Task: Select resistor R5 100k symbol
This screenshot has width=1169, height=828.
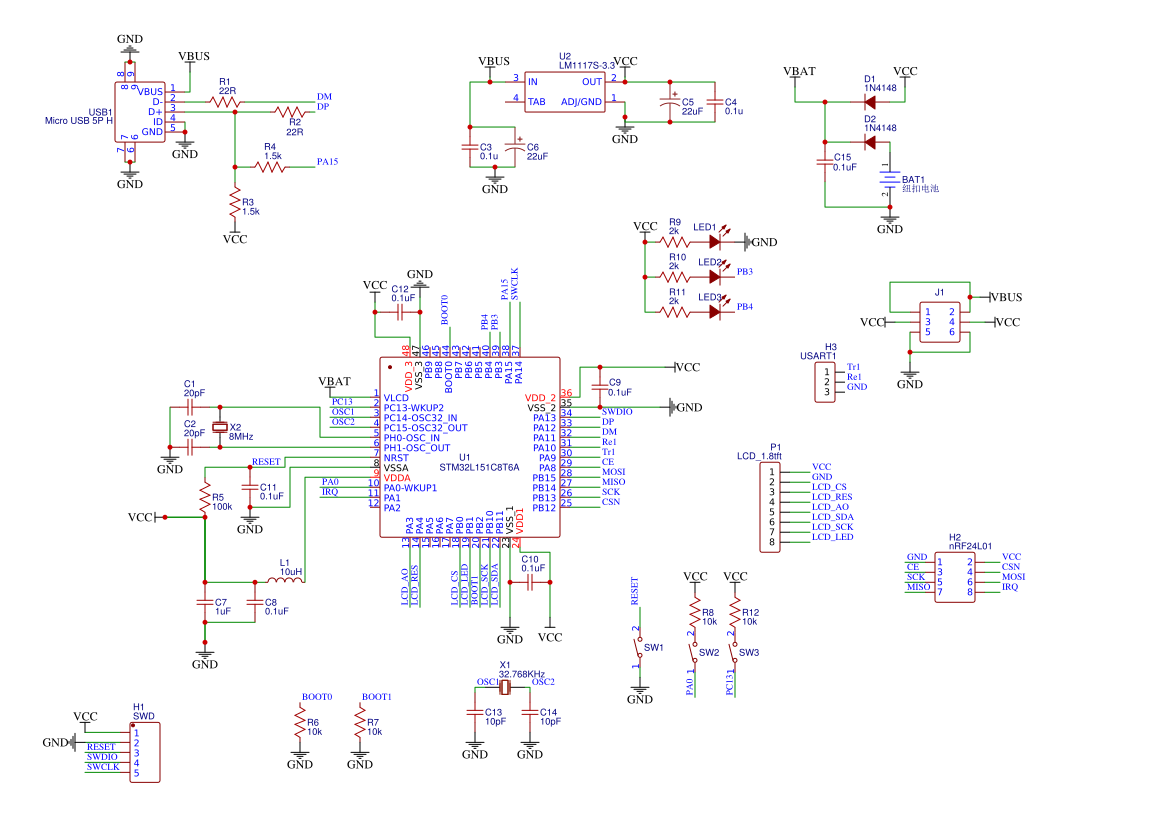Action: coord(205,498)
